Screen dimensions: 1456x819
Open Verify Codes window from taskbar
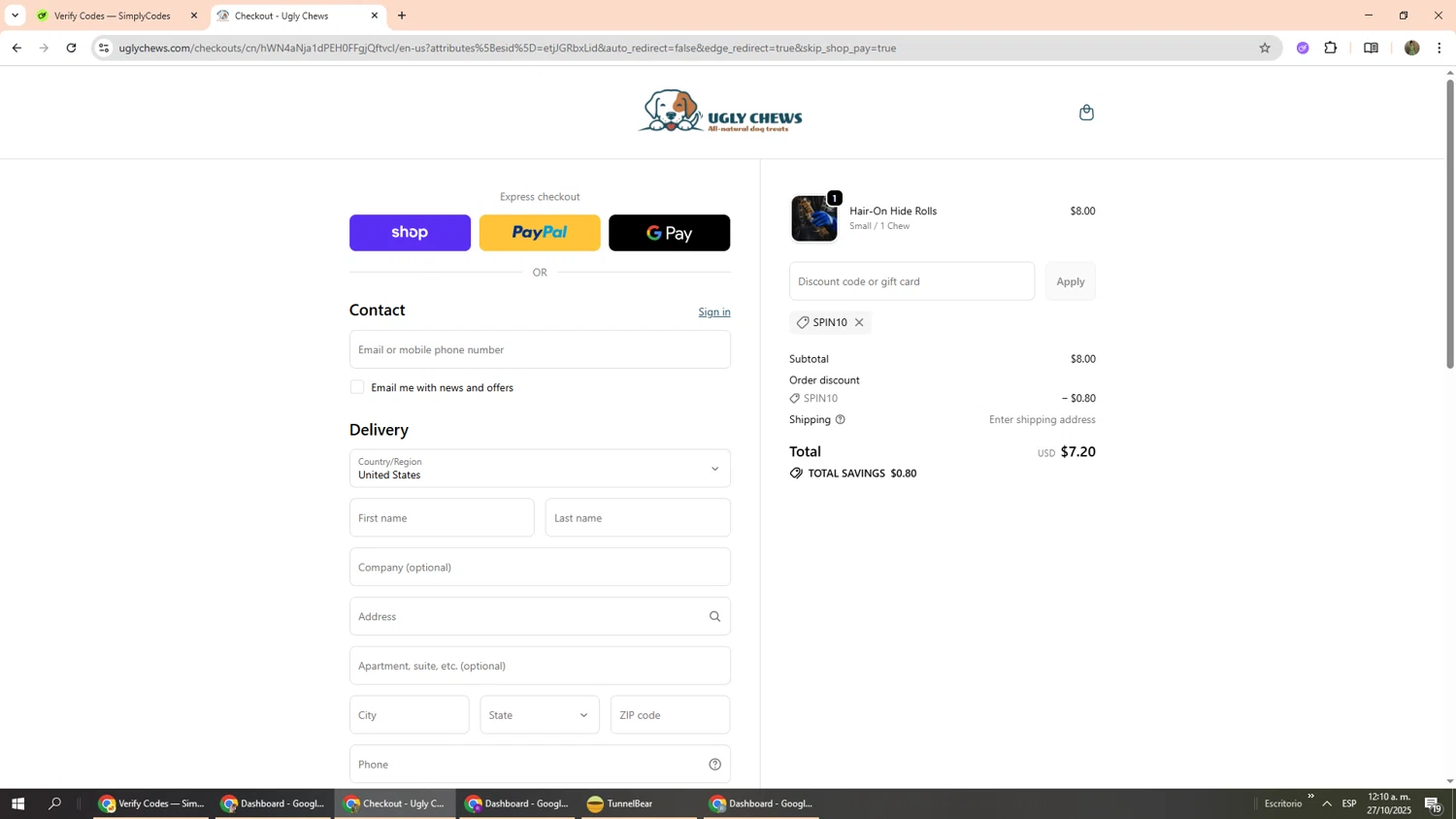[x=151, y=803]
